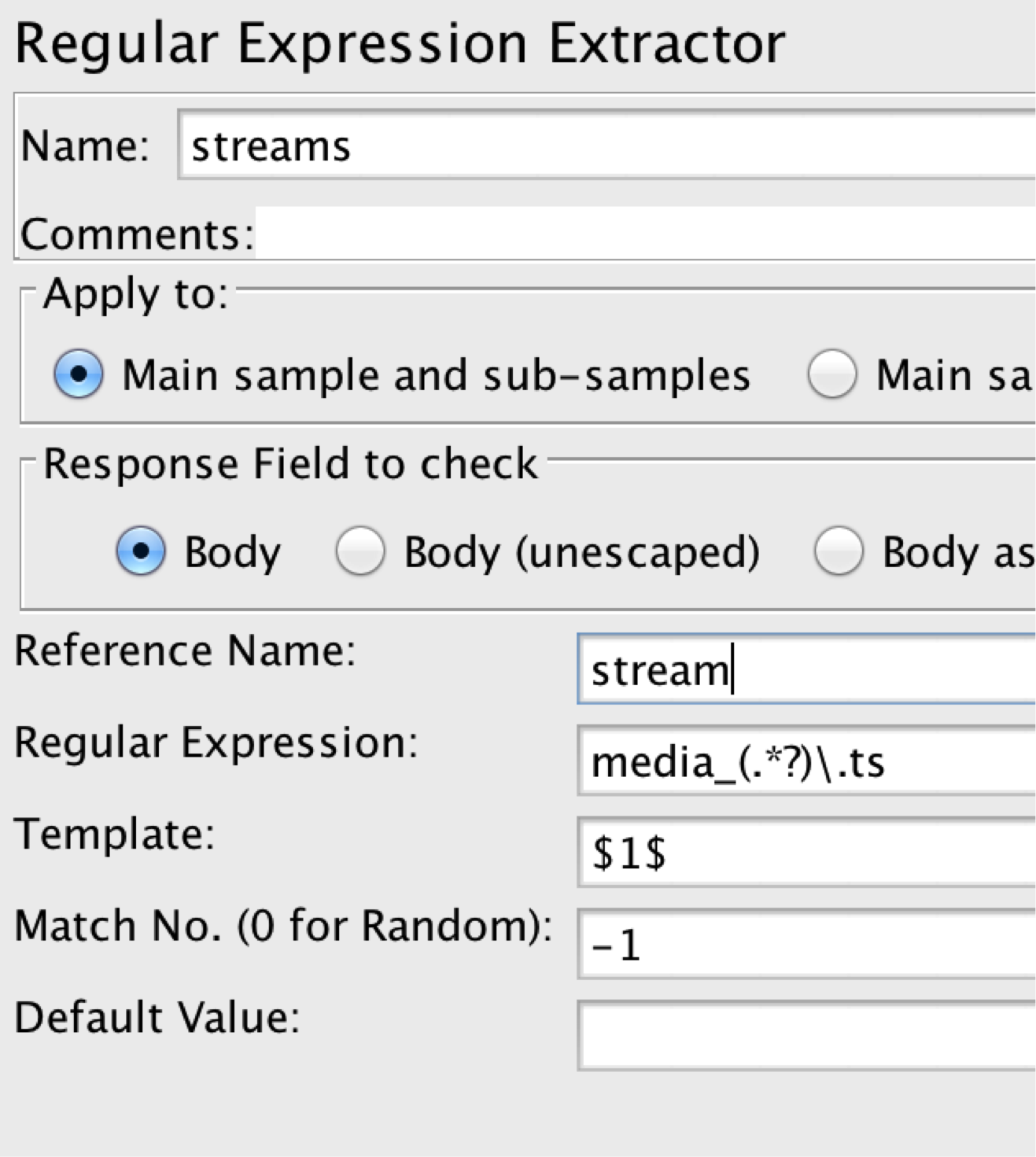The width and height of the screenshot is (1036, 1157).
Task: Click the 'Template:' label
Action: point(115,834)
